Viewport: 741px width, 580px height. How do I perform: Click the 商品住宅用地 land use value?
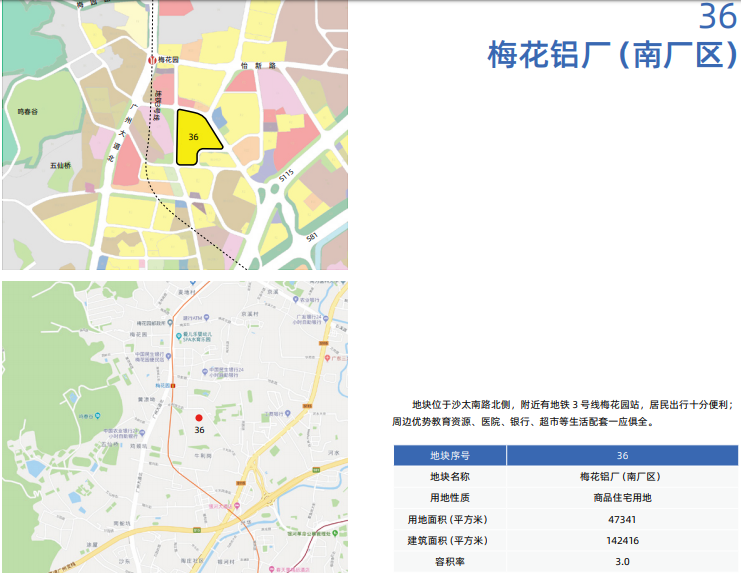622,497
